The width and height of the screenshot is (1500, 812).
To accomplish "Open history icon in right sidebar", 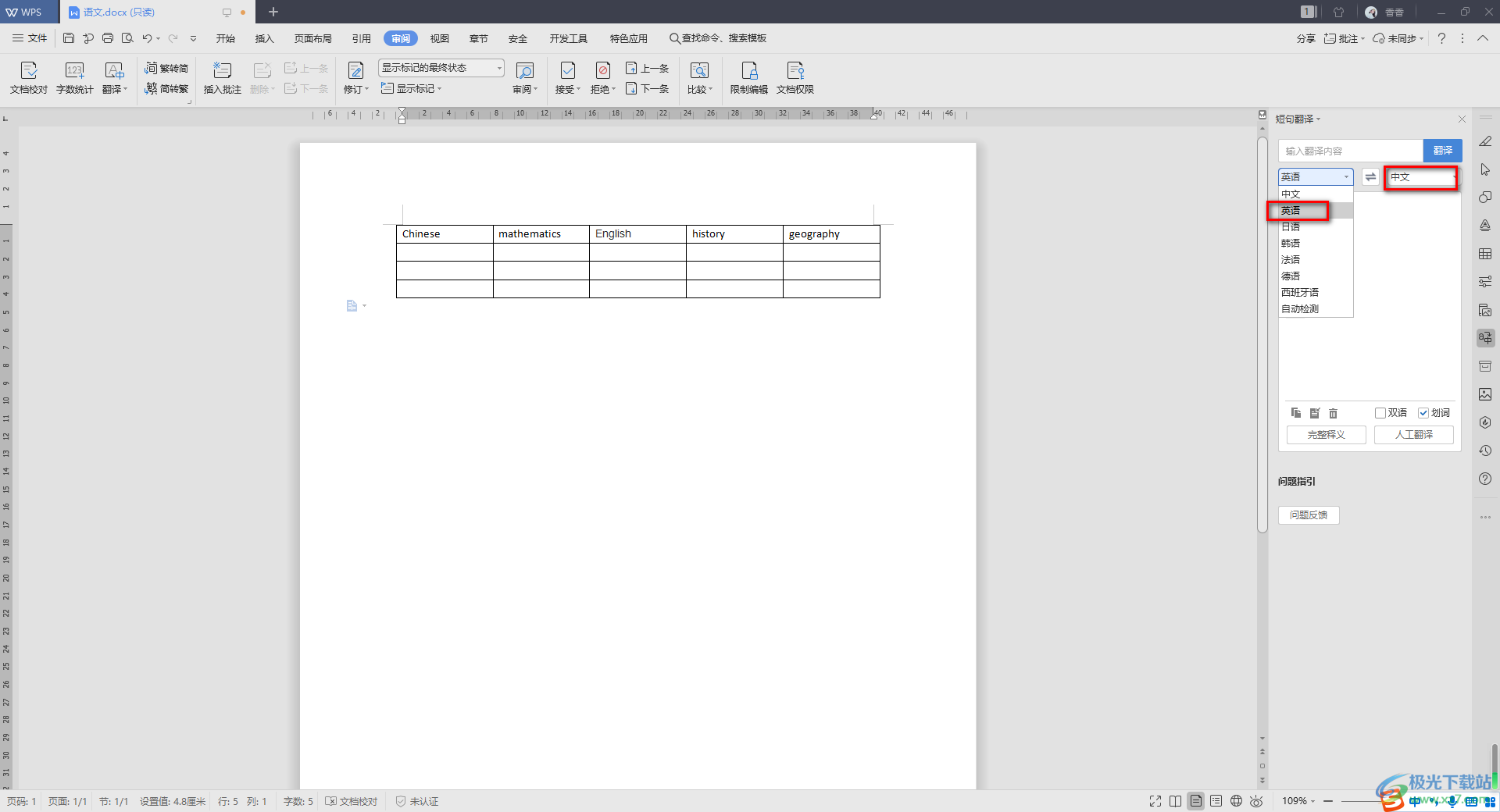I will (x=1485, y=451).
